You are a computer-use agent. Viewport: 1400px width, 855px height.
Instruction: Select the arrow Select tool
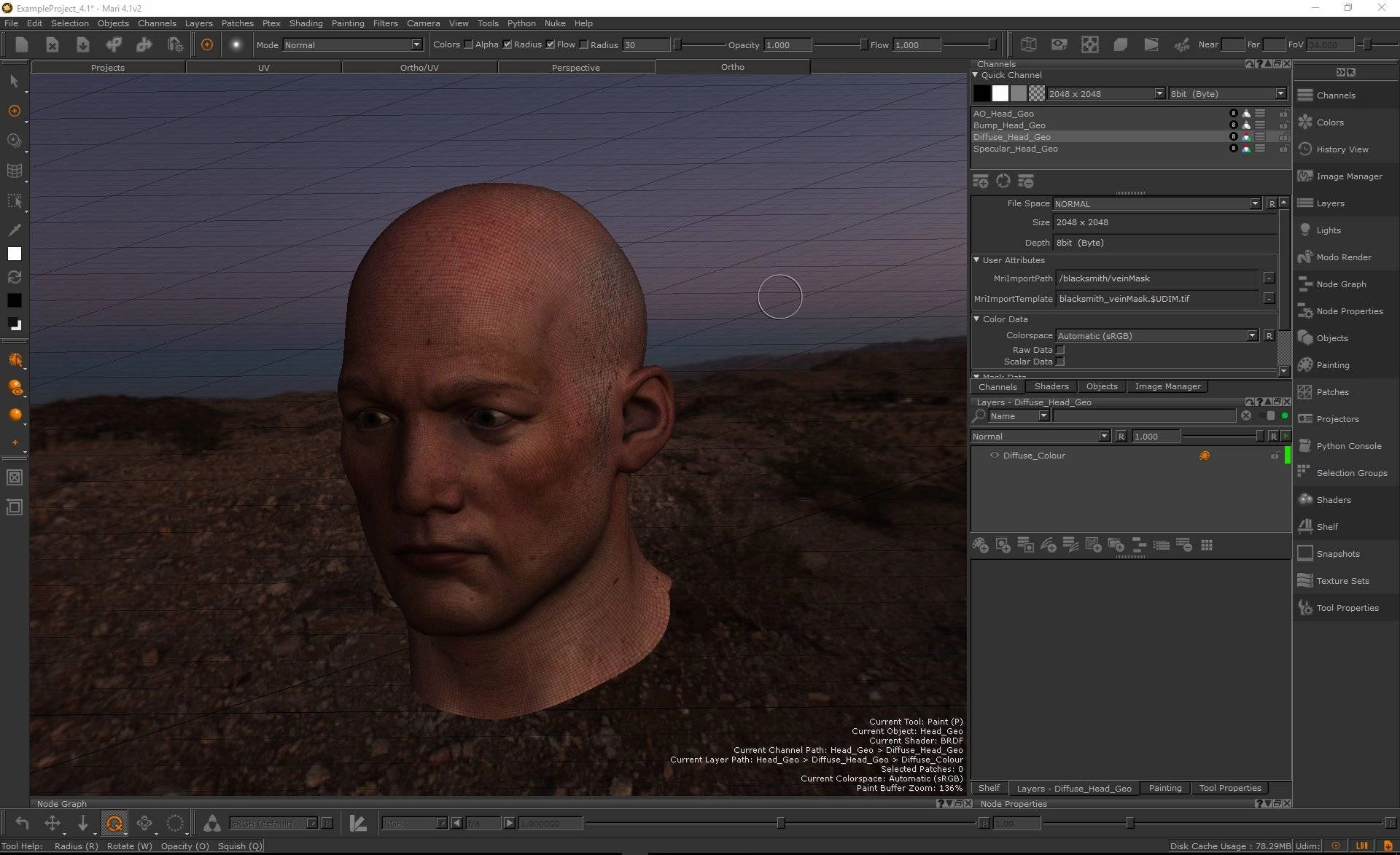click(x=14, y=81)
